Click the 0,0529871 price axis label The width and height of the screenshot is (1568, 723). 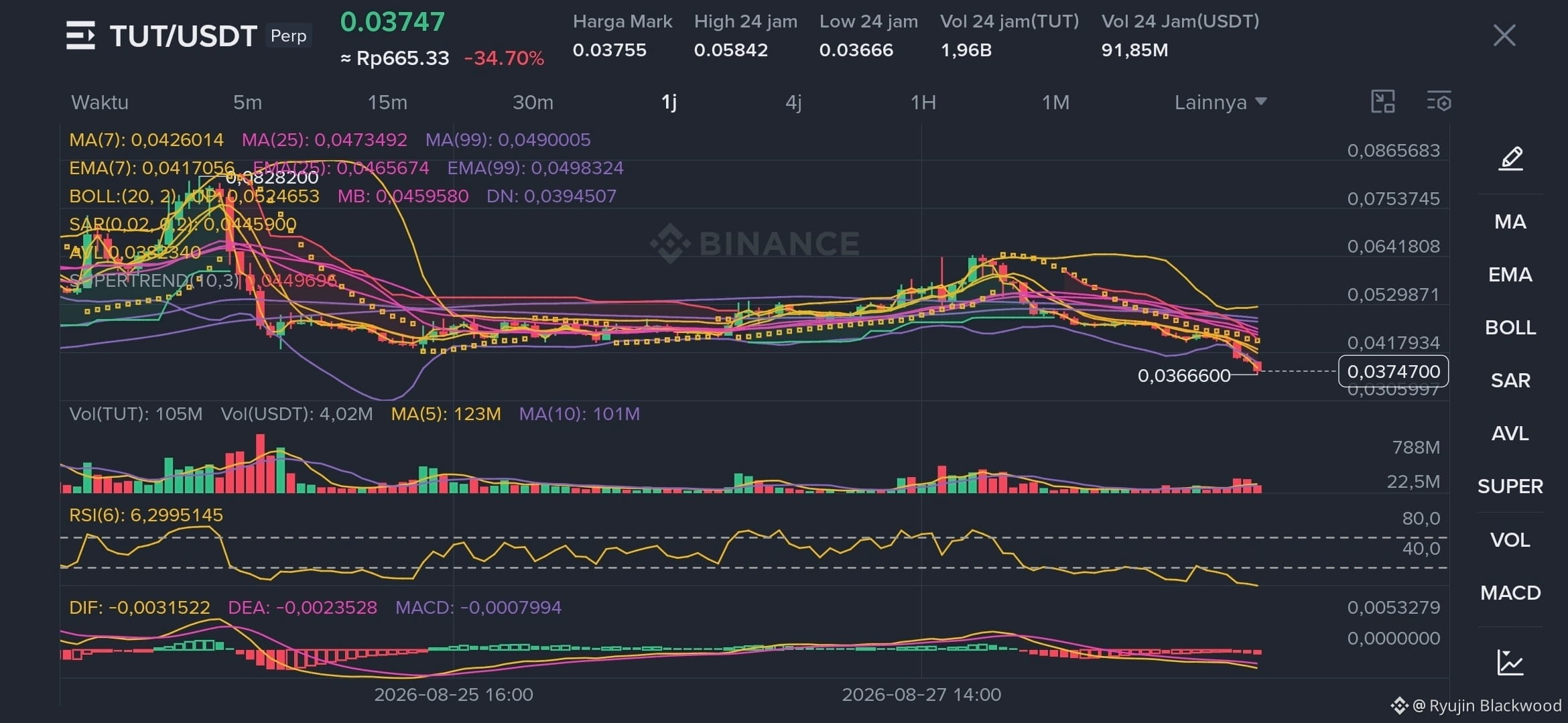coord(1393,295)
